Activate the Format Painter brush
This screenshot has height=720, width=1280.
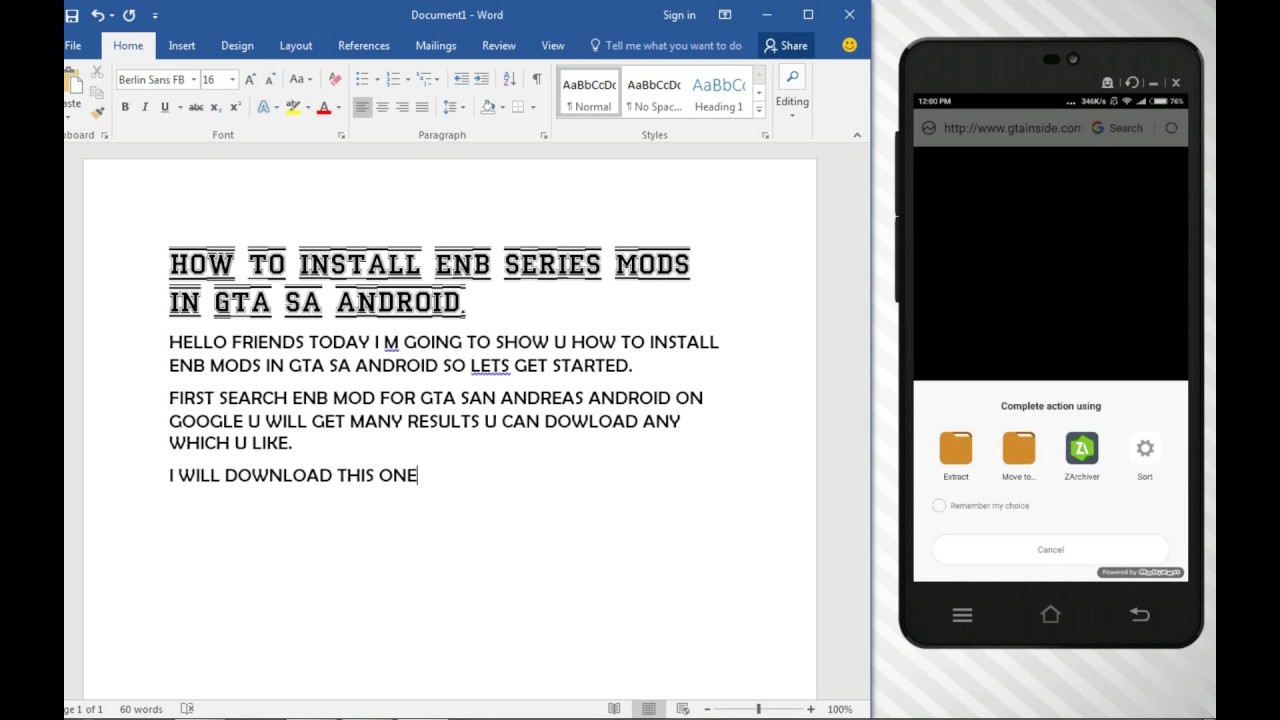click(x=98, y=113)
